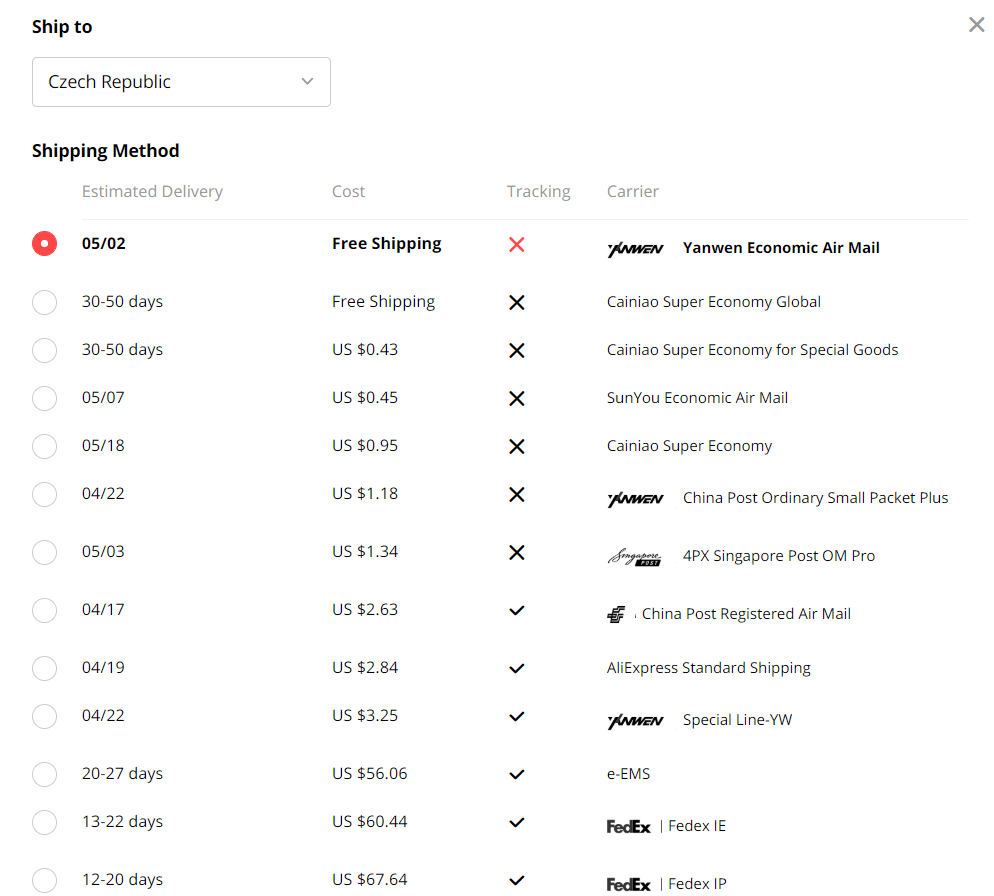The height and width of the screenshot is (896, 994).
Task: Click the China Post Registered Air Mail logo
Action: [616, 614]
